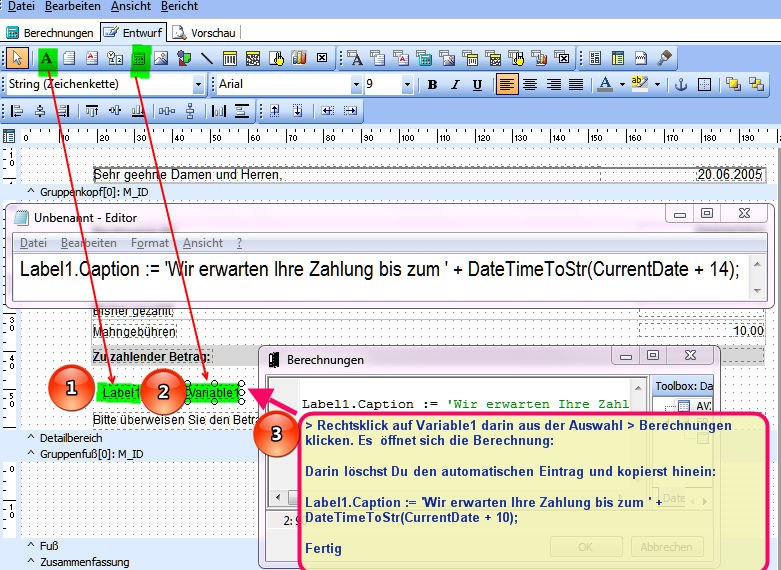Pick the DBRichText data component tool

401,58
